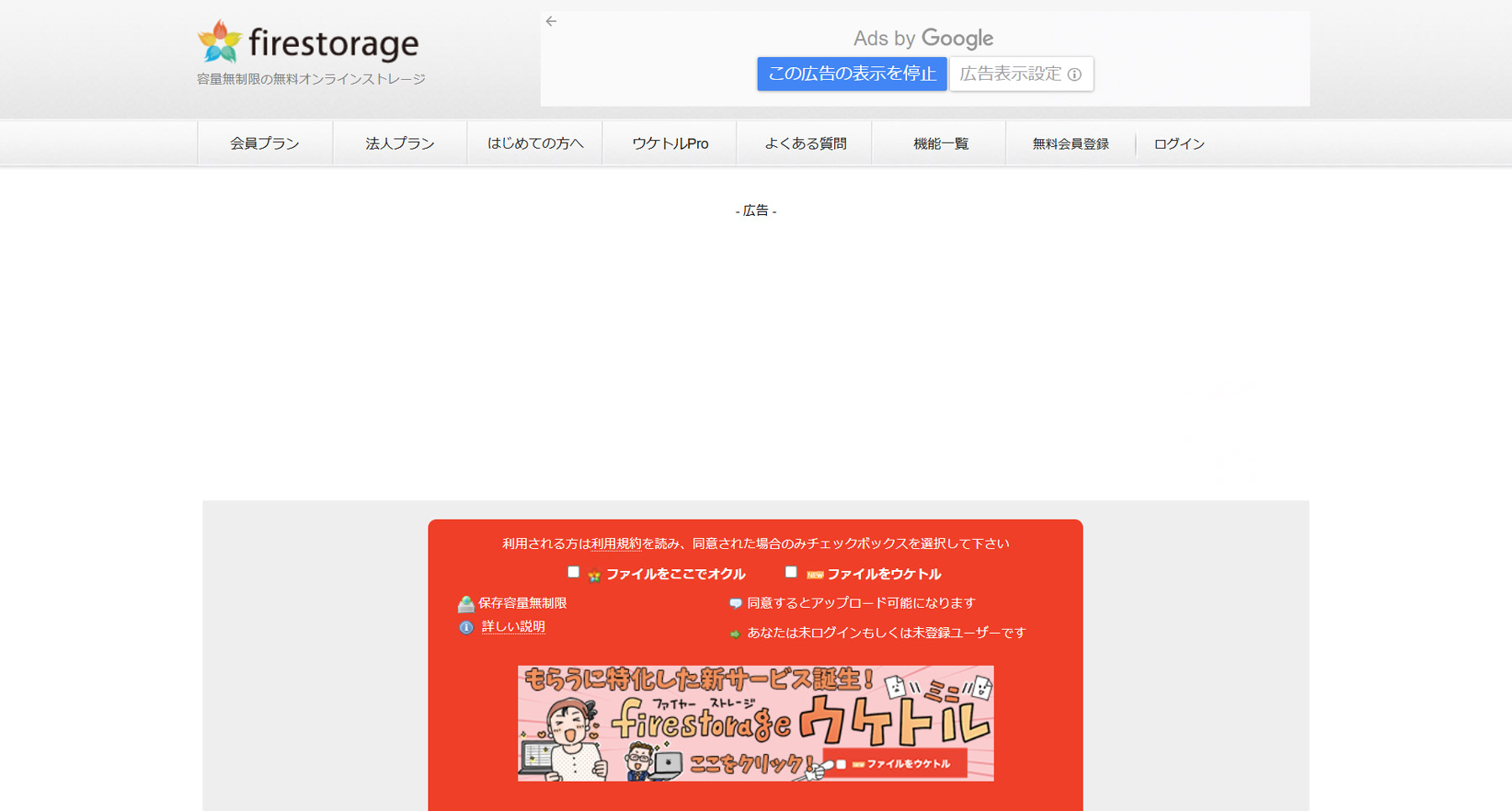Click the 容量無制限の無料オンラインストレージ tagline

(x=311, y=79)
